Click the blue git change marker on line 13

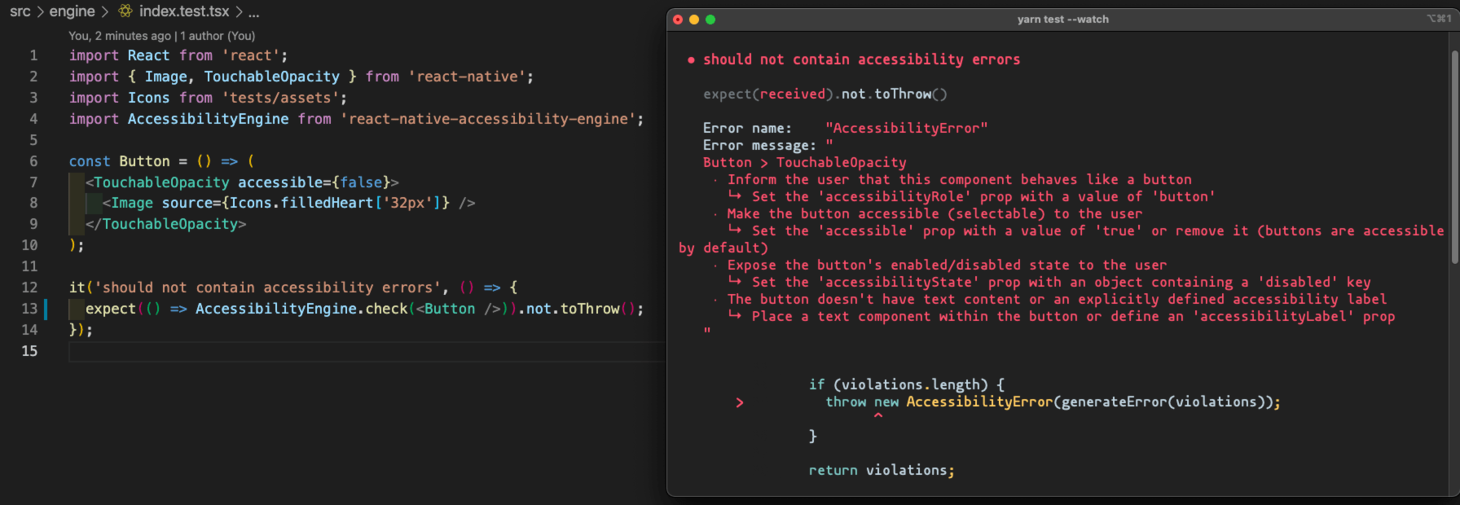pyautogui.click(x=46, y=309)
